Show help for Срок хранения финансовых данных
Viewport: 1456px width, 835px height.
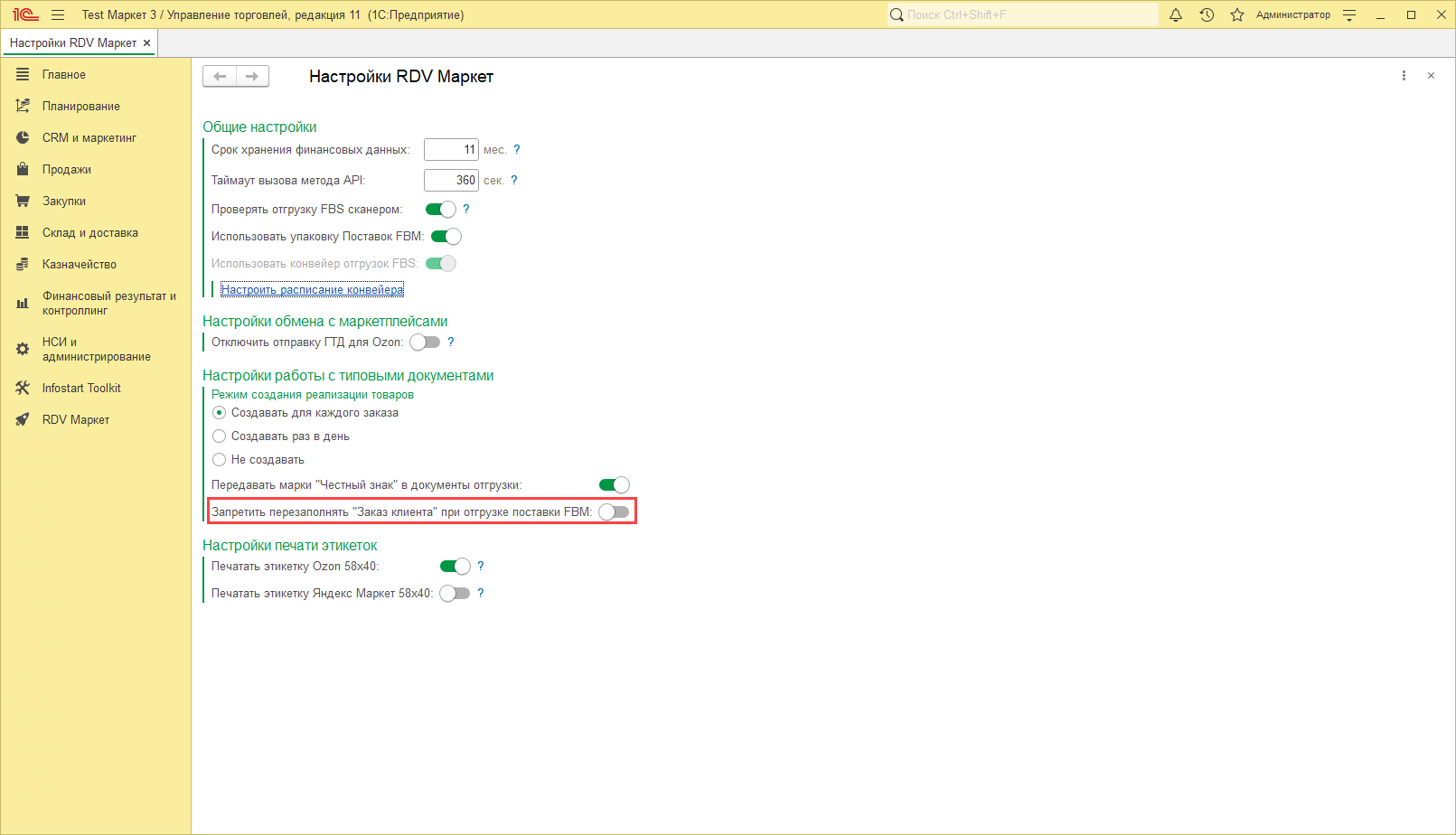tap(517, 149)
